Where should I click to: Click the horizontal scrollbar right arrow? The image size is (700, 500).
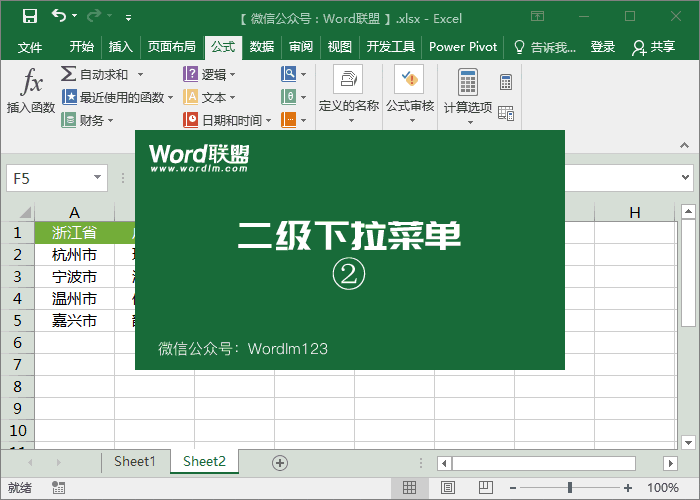[x=670, y=463]
